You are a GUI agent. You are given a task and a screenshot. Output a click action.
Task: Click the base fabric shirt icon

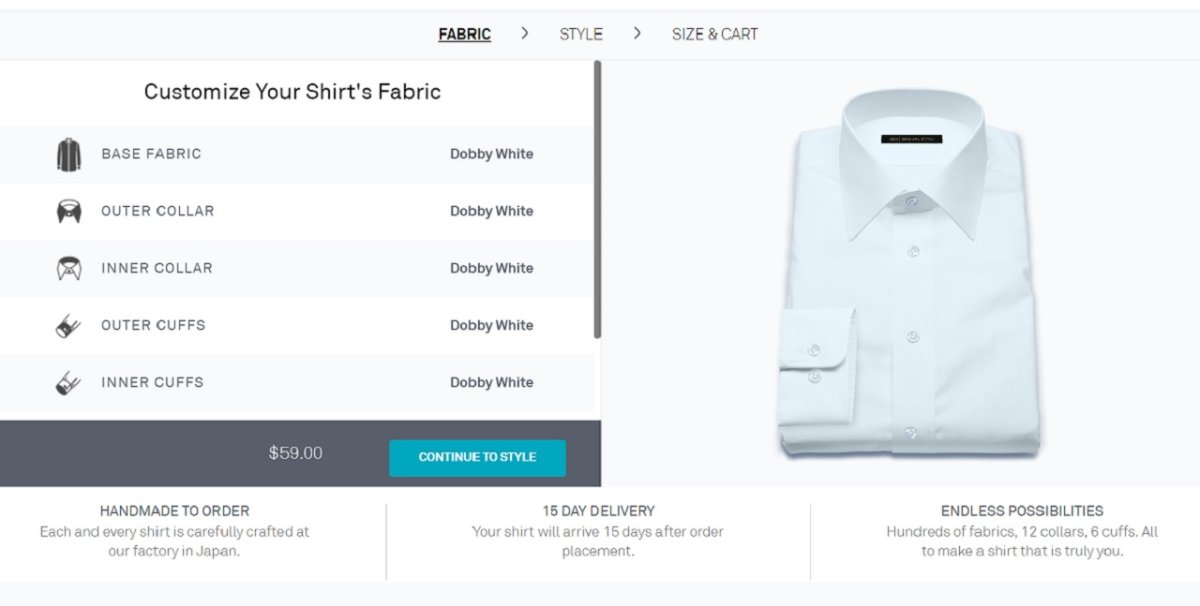[68, 155]
